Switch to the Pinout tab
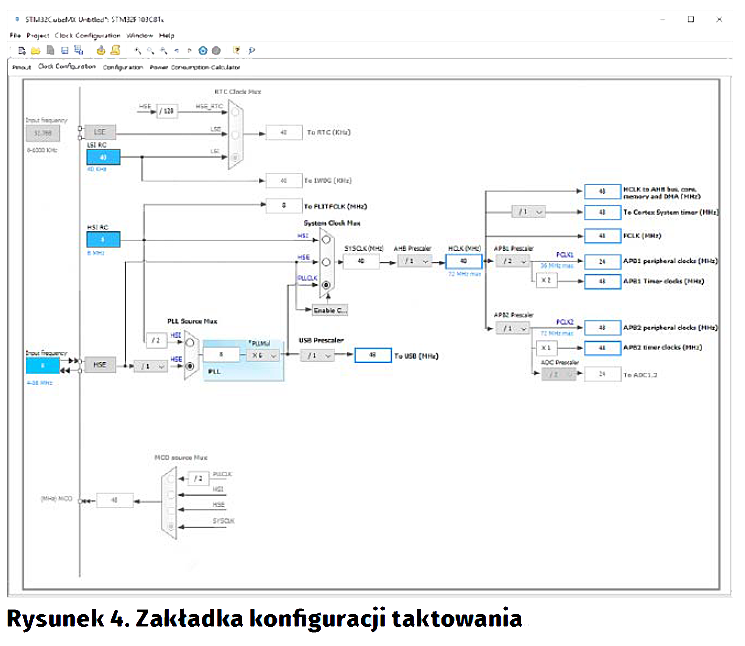Viewport: 745px width, 646px height. tap(21, 67)
